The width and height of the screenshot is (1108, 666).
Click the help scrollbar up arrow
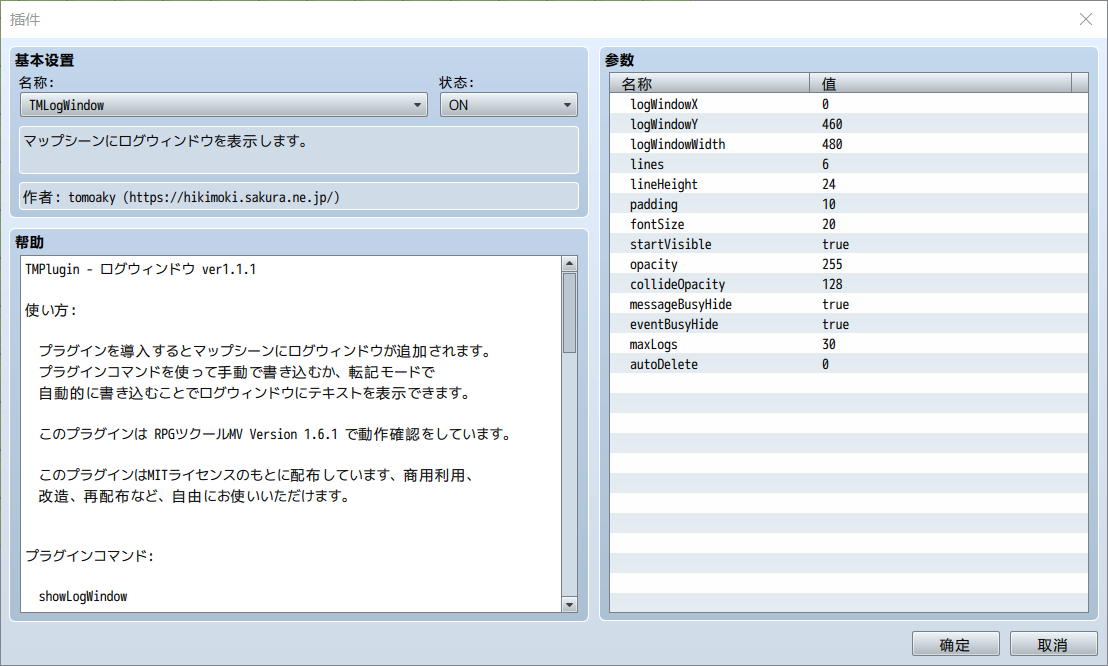pos(570,264)
